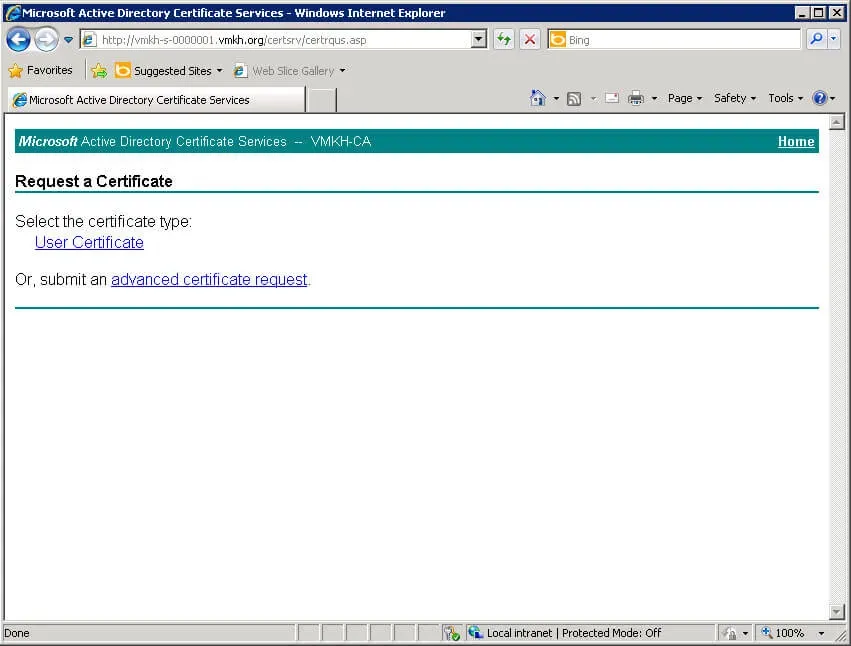The height and width of the screenshot is (646, 851).
Task: Click the status bar pop-up blocker icon
Action: [x=451, y=632]
